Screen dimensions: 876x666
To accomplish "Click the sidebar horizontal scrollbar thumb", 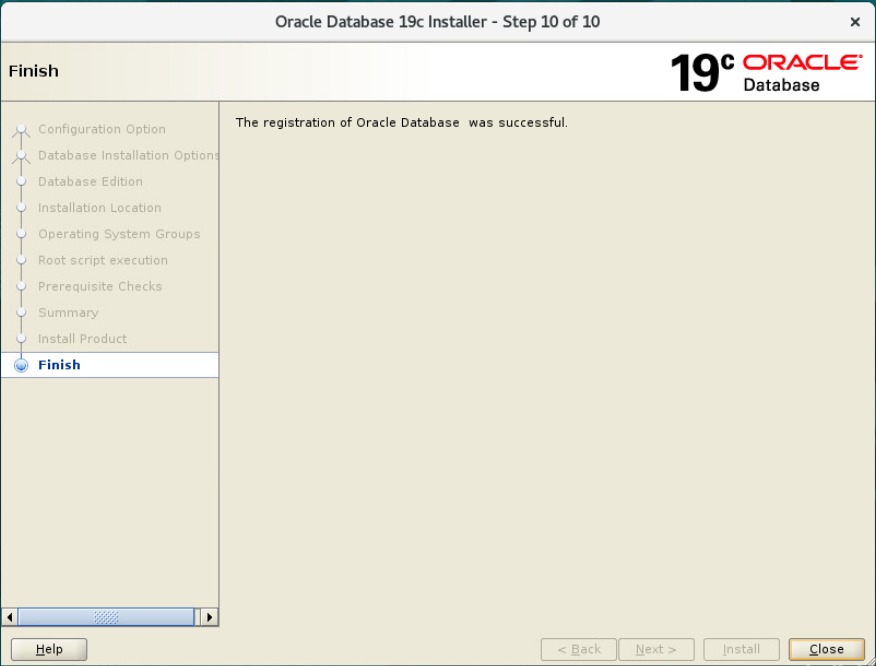I will click(106, 617).
